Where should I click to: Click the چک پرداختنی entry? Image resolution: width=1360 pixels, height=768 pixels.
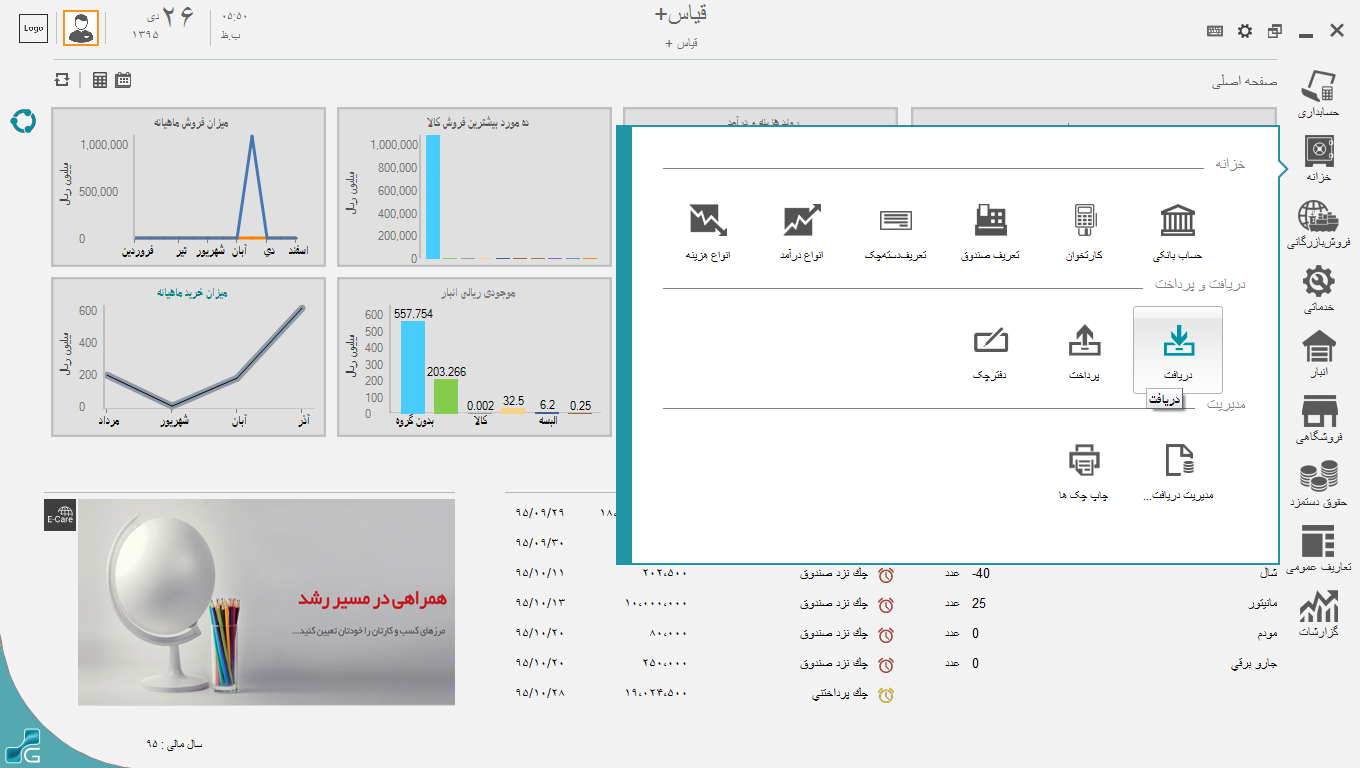841,694
